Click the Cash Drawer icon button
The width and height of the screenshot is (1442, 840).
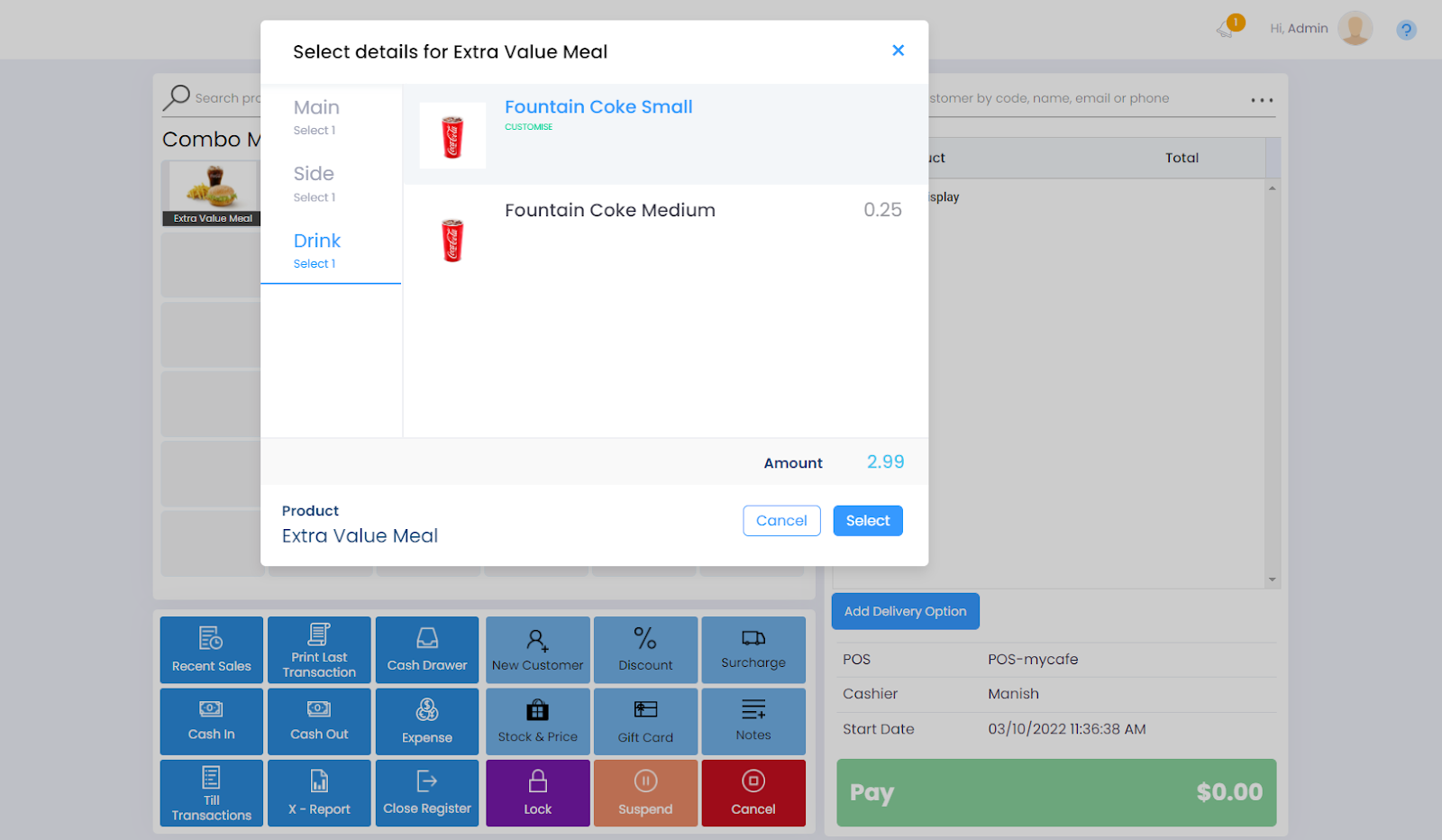click(x=427, y=649)
